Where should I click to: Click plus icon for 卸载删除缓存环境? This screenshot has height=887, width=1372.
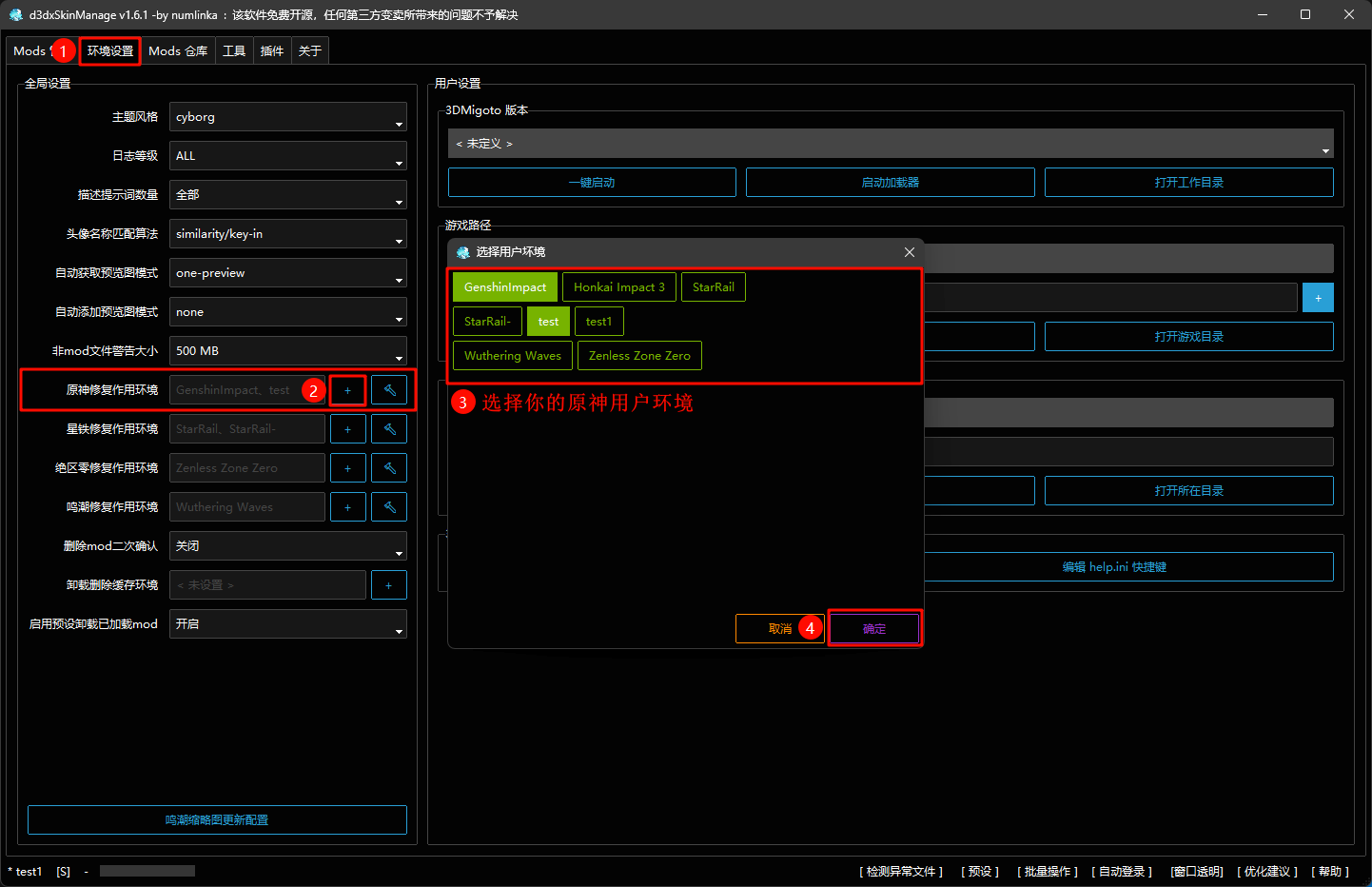point(389,585)
